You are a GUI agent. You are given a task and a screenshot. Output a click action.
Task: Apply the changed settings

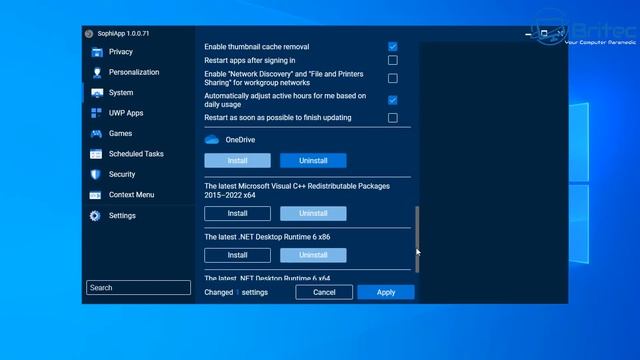[x=386, y=292]
